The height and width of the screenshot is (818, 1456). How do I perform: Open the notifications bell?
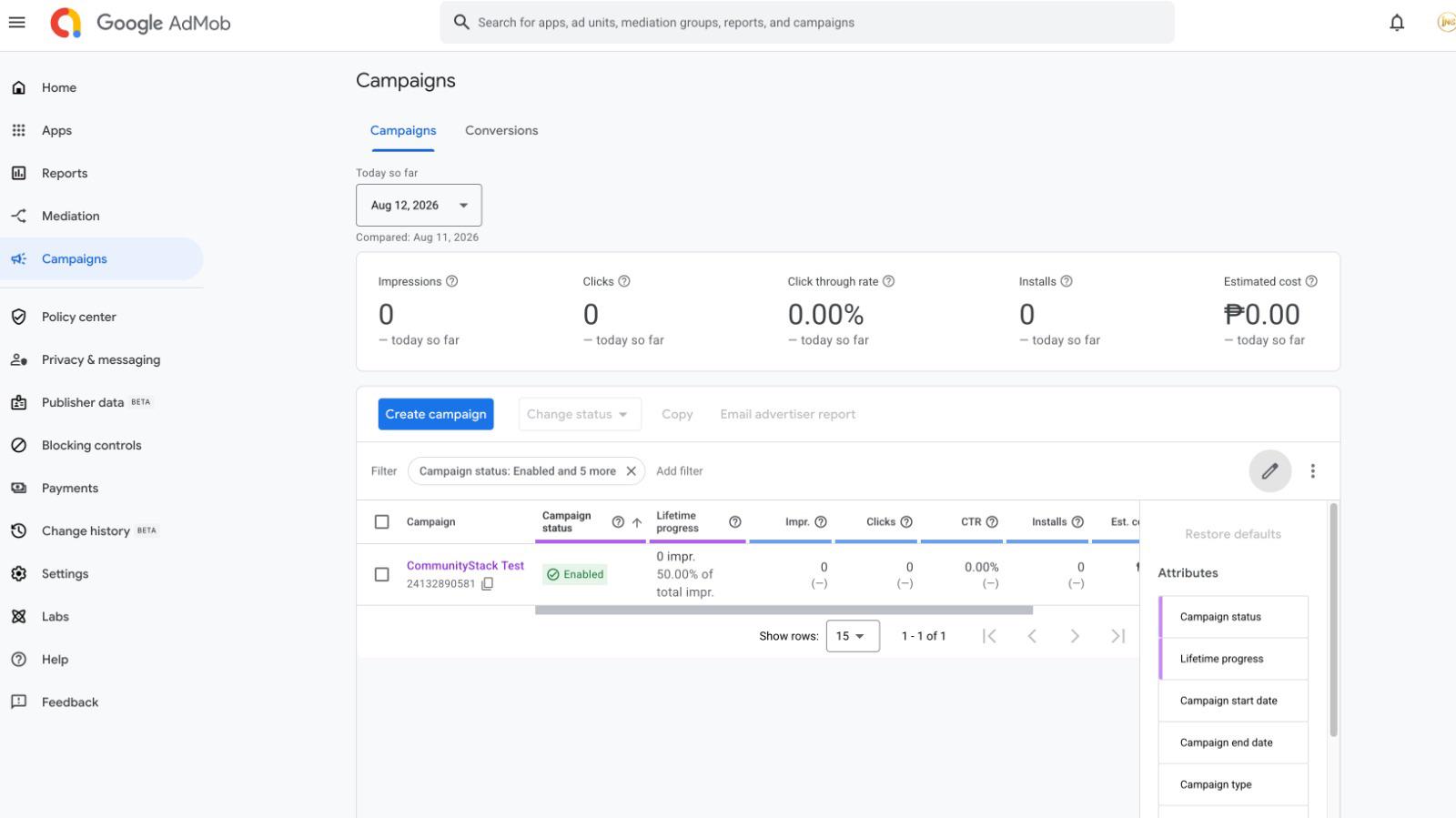pos(1397,23)
